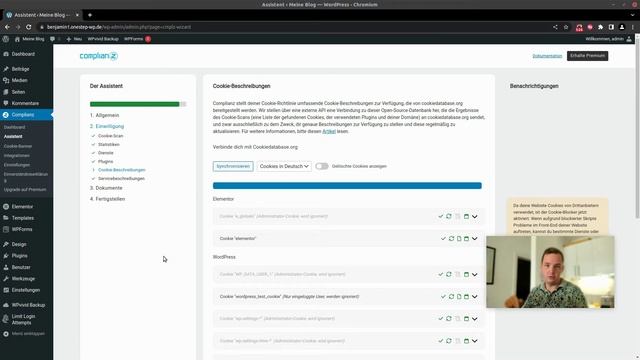The height and width of the screenshot is (360, 640).
Task: Click the blue synchronization progress bar
Action: pos(347,186)
